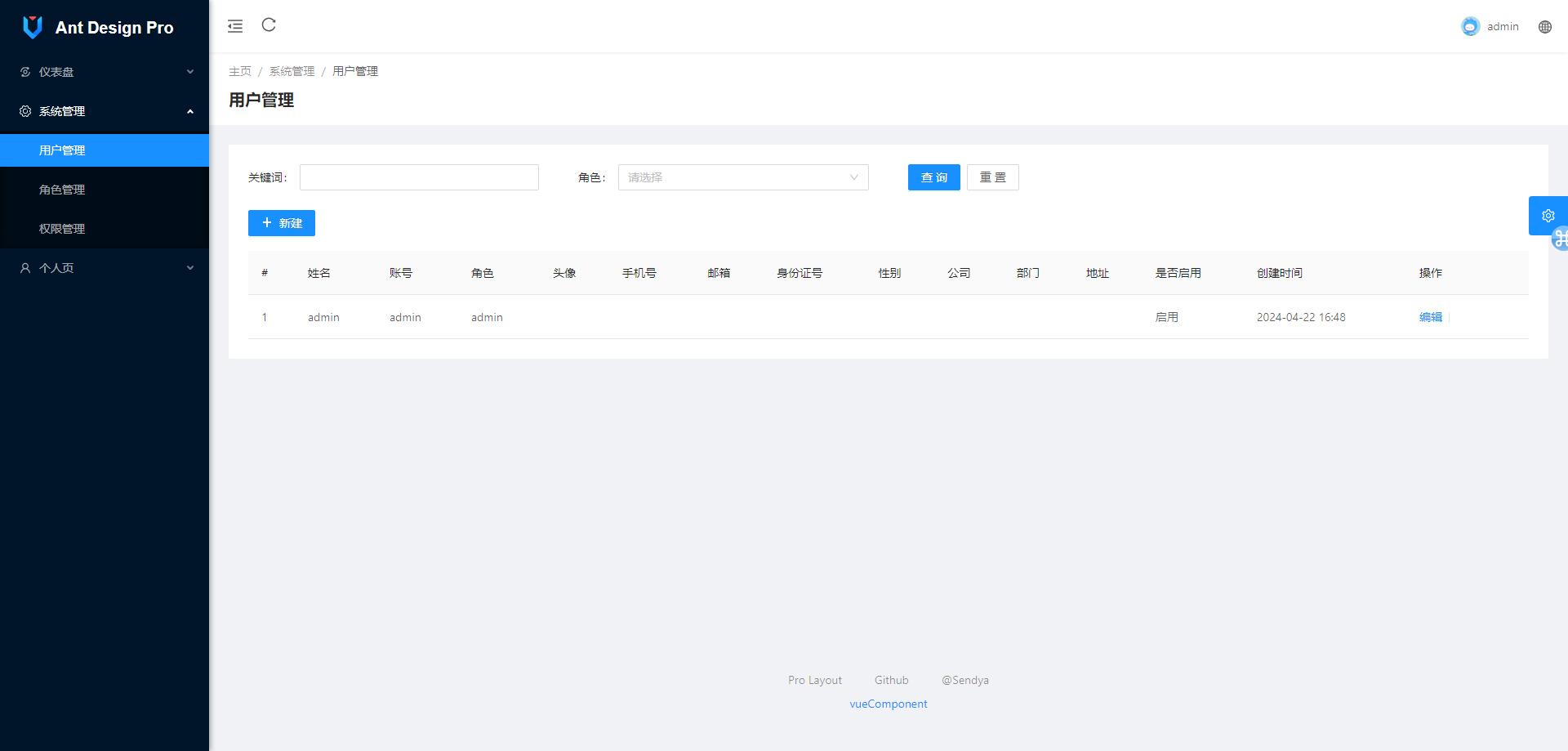This screenshot has height=751, width=1568.
Task: Open 权限管理 in the sidebar
Action: (105, 229)
